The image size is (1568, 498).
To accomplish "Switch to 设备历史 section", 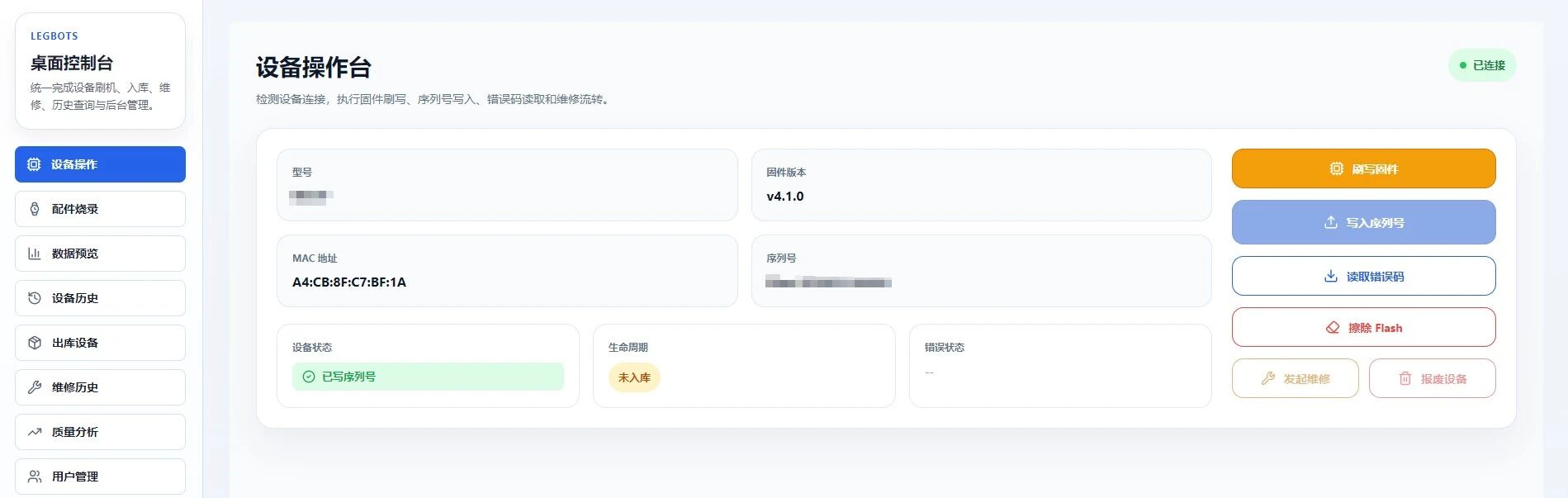I will coord(100,298).
